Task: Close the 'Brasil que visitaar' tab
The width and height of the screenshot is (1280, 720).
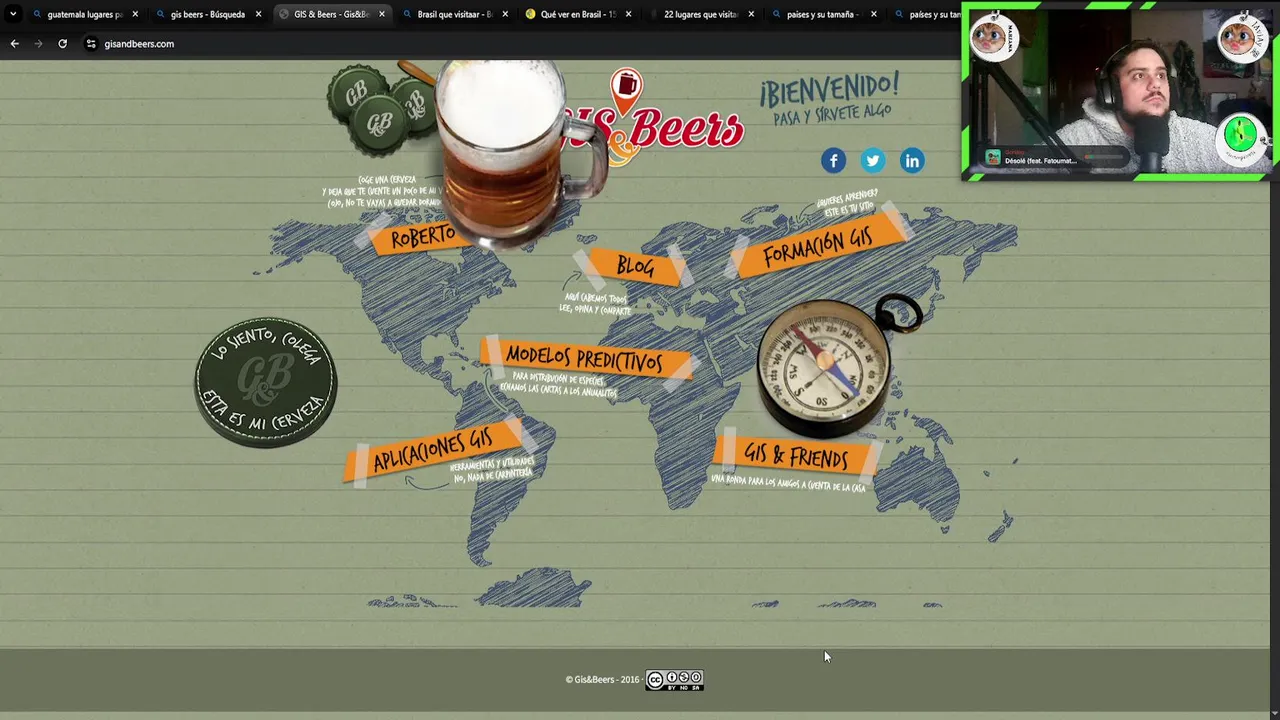Action: click(x=505, y=14)
